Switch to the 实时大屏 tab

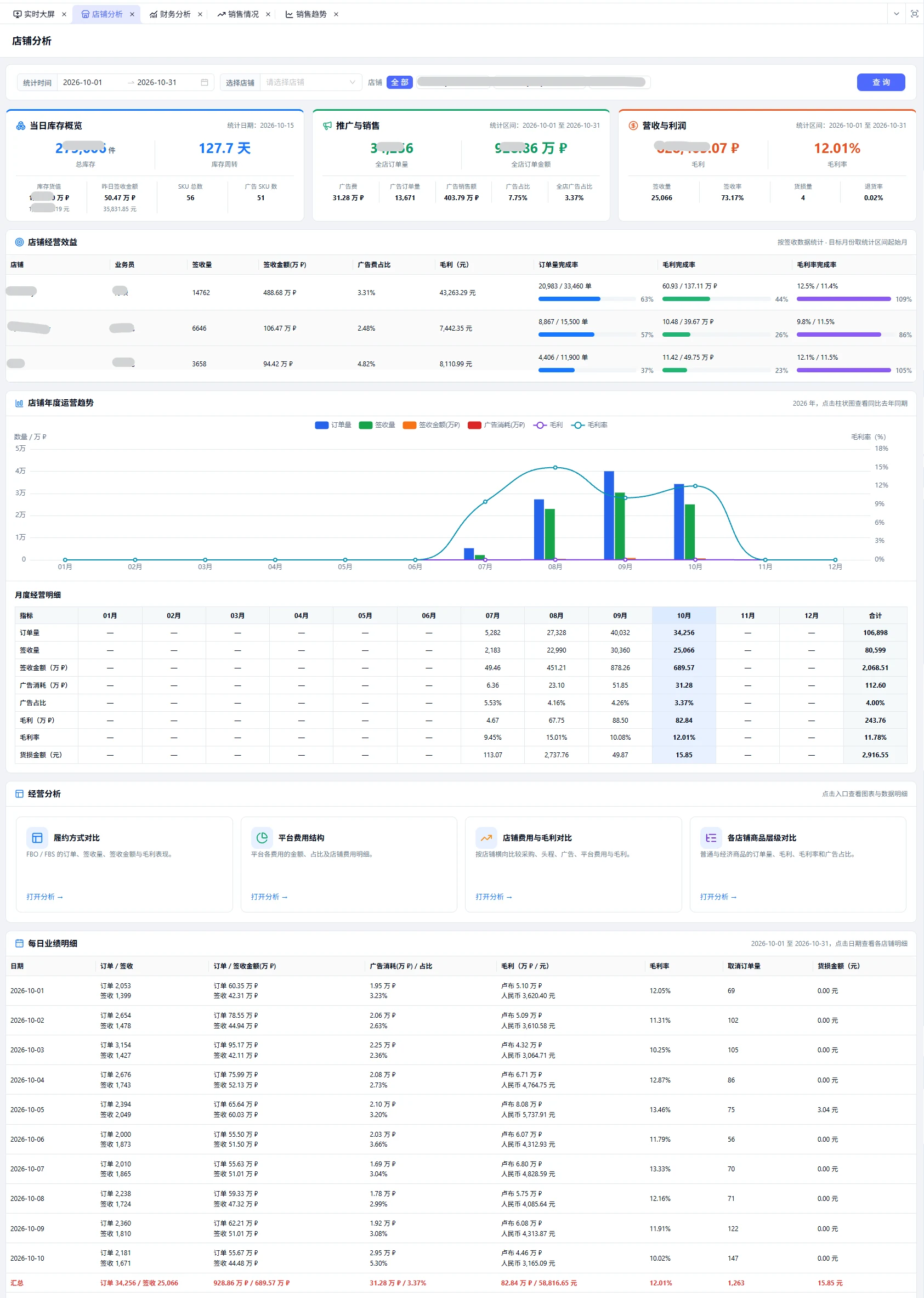(34, 14)
